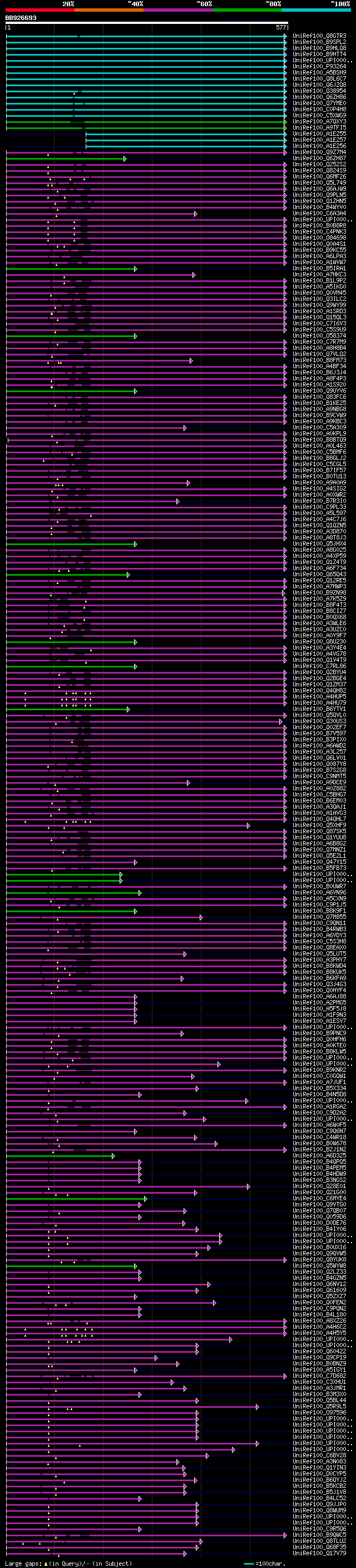Select hit UniRef100_C9PL33
This screenshot has width=356, height=1568.
319,507
